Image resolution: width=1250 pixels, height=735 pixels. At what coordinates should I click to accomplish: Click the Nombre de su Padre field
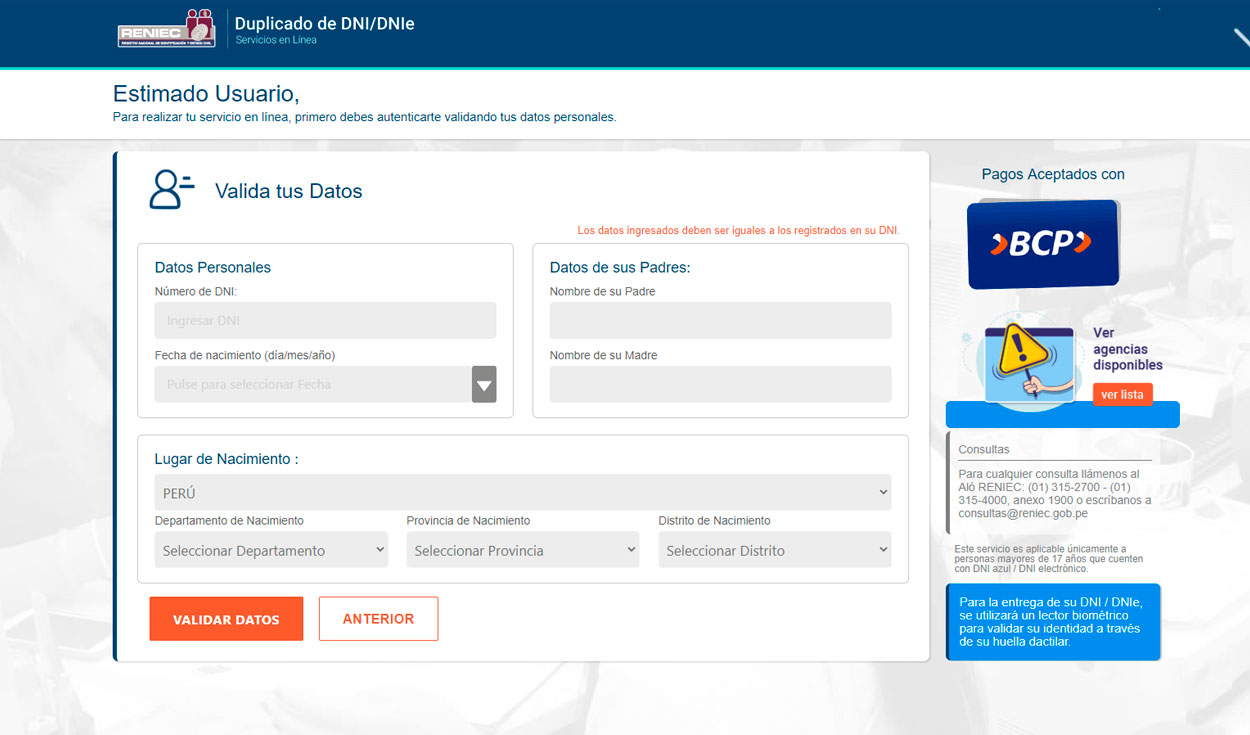pyautogui.click(x=720, y=321)
